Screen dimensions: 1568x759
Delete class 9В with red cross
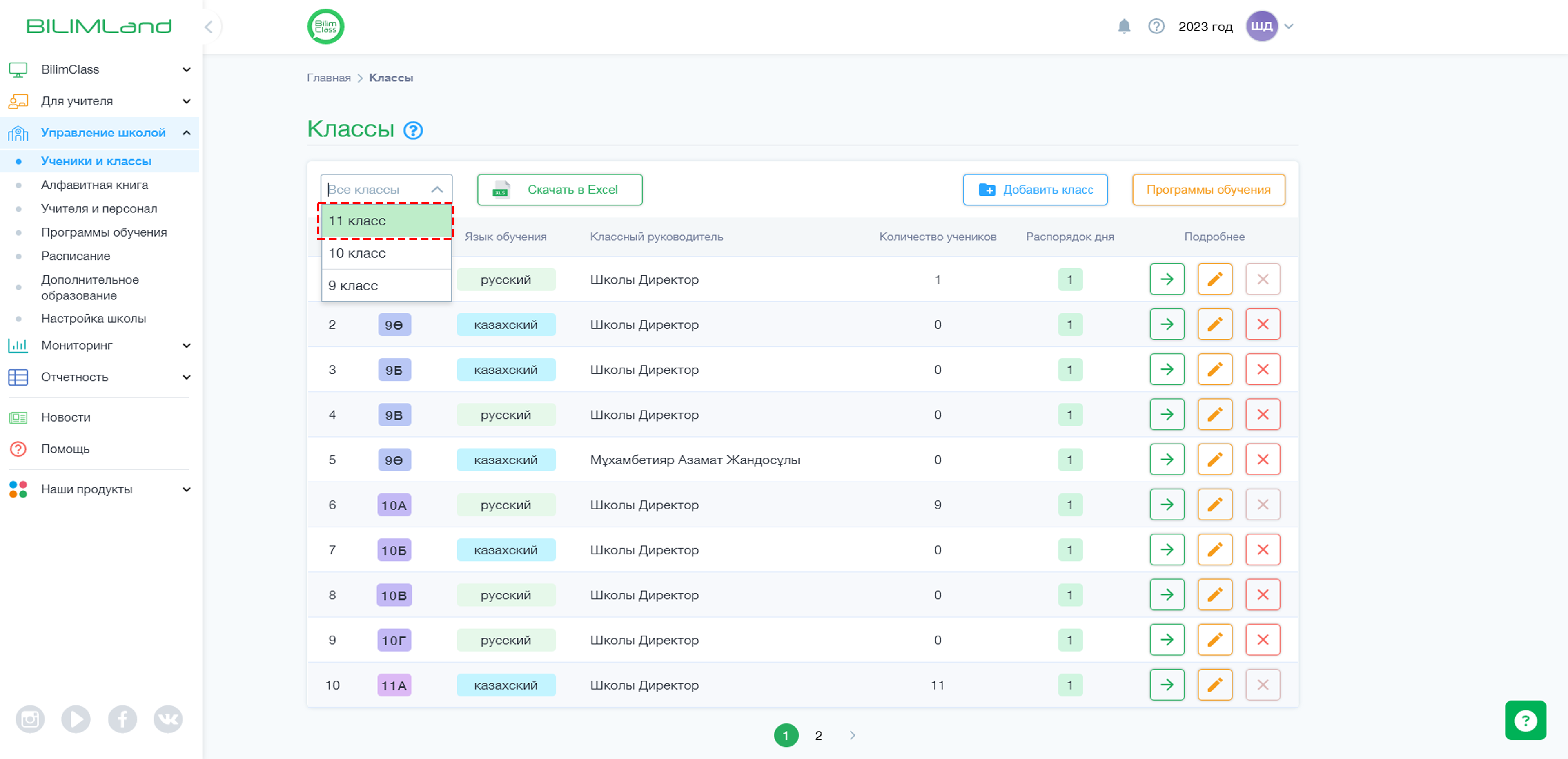click(x=1263, y=414)
